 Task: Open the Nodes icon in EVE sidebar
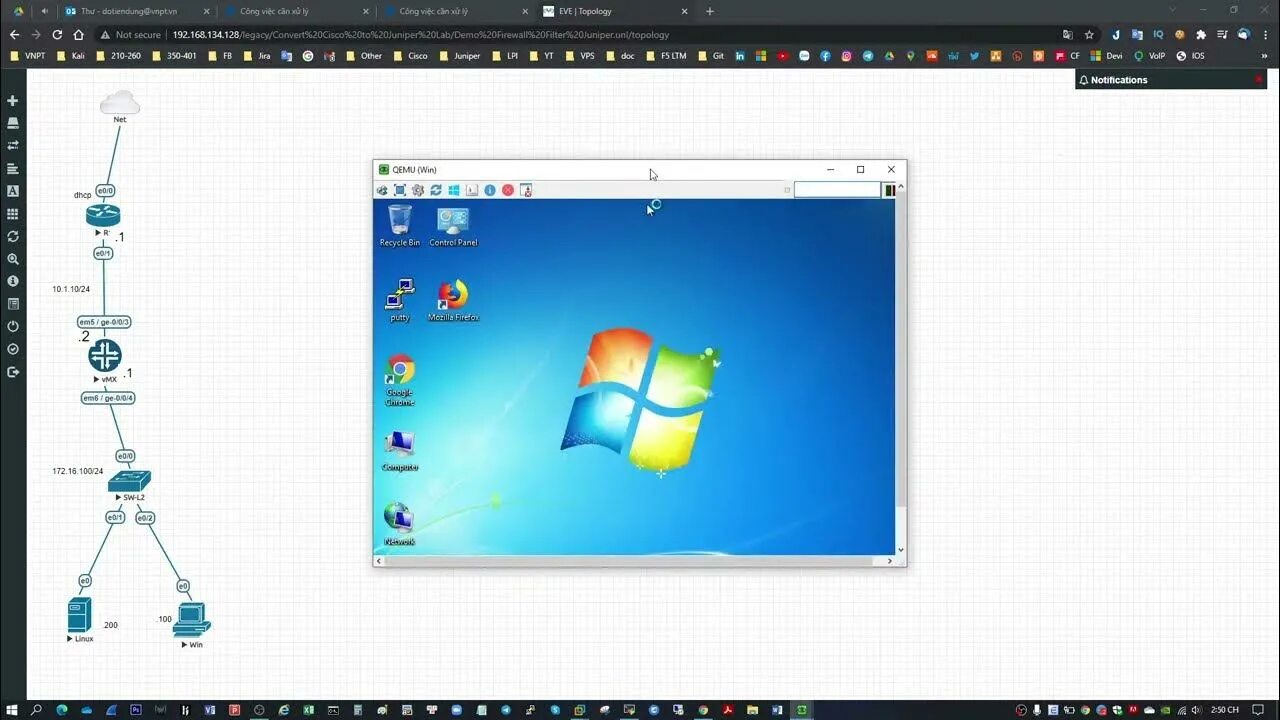pyautogui.click(x=13, y=123)
